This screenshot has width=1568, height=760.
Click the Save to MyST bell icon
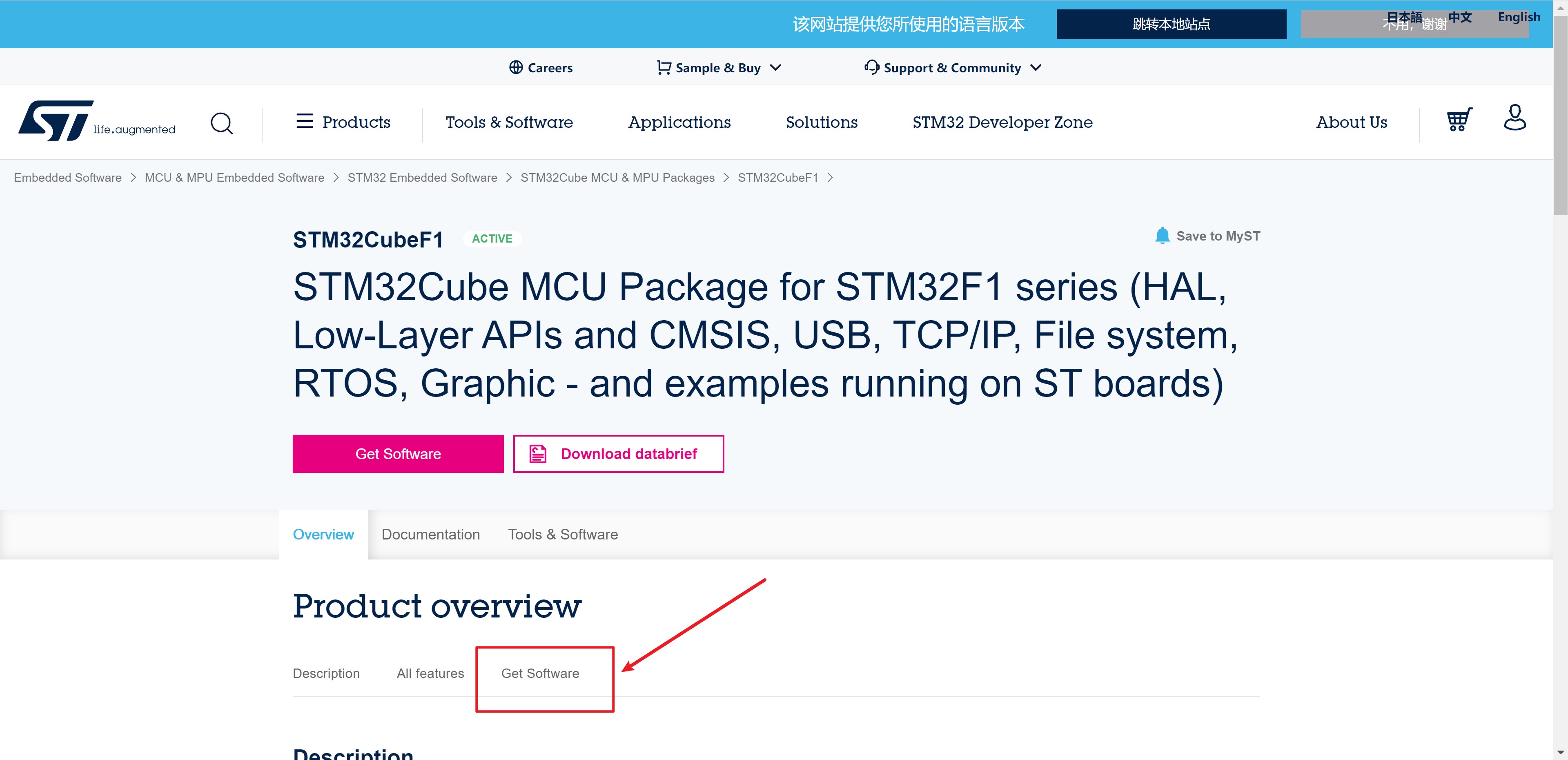coord(1162,236)
